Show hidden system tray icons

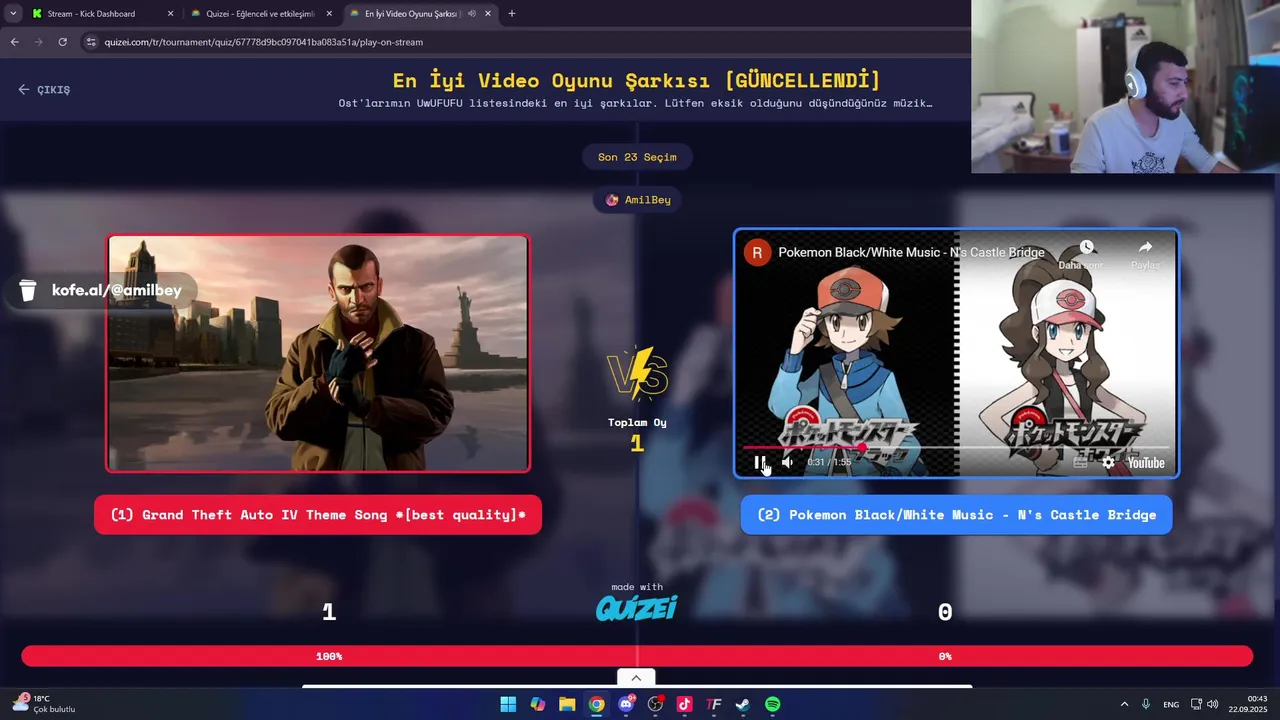[x=1124, y=704]
